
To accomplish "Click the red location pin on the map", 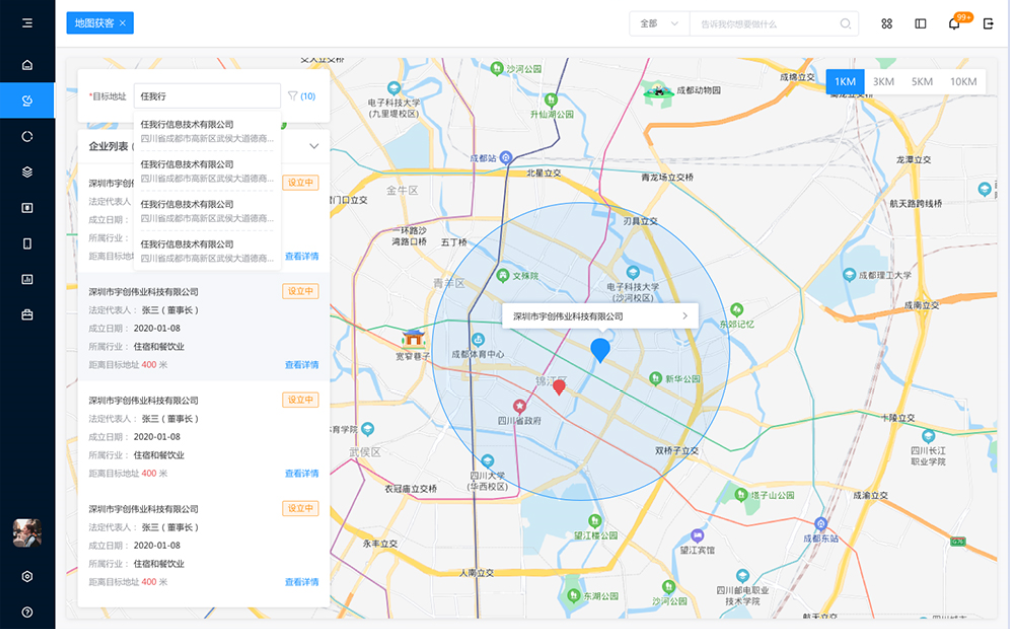I will (559, 387).
